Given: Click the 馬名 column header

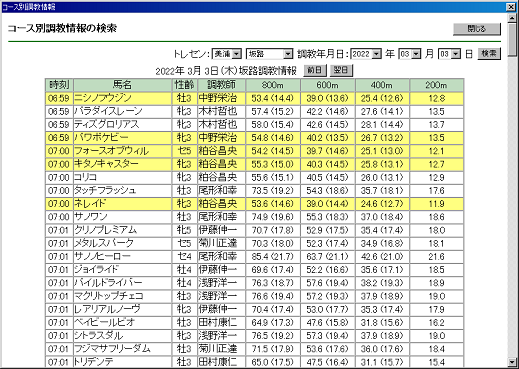Looking at the screenshot, I should coord(122,85).
